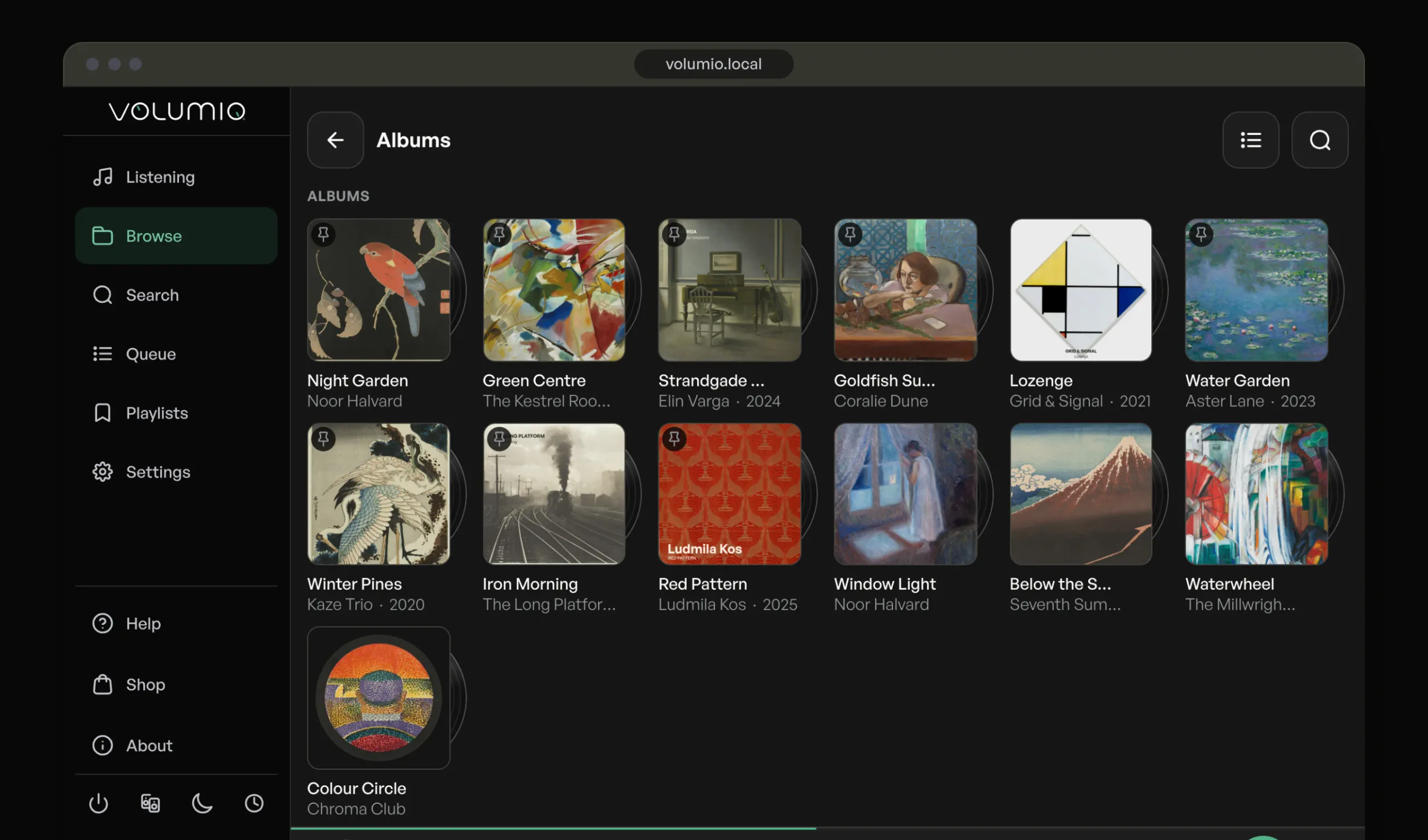This screenshot has width=1428, height=840.
Task: Click artist Elin Varga · 2024
Action: (720, 400)
